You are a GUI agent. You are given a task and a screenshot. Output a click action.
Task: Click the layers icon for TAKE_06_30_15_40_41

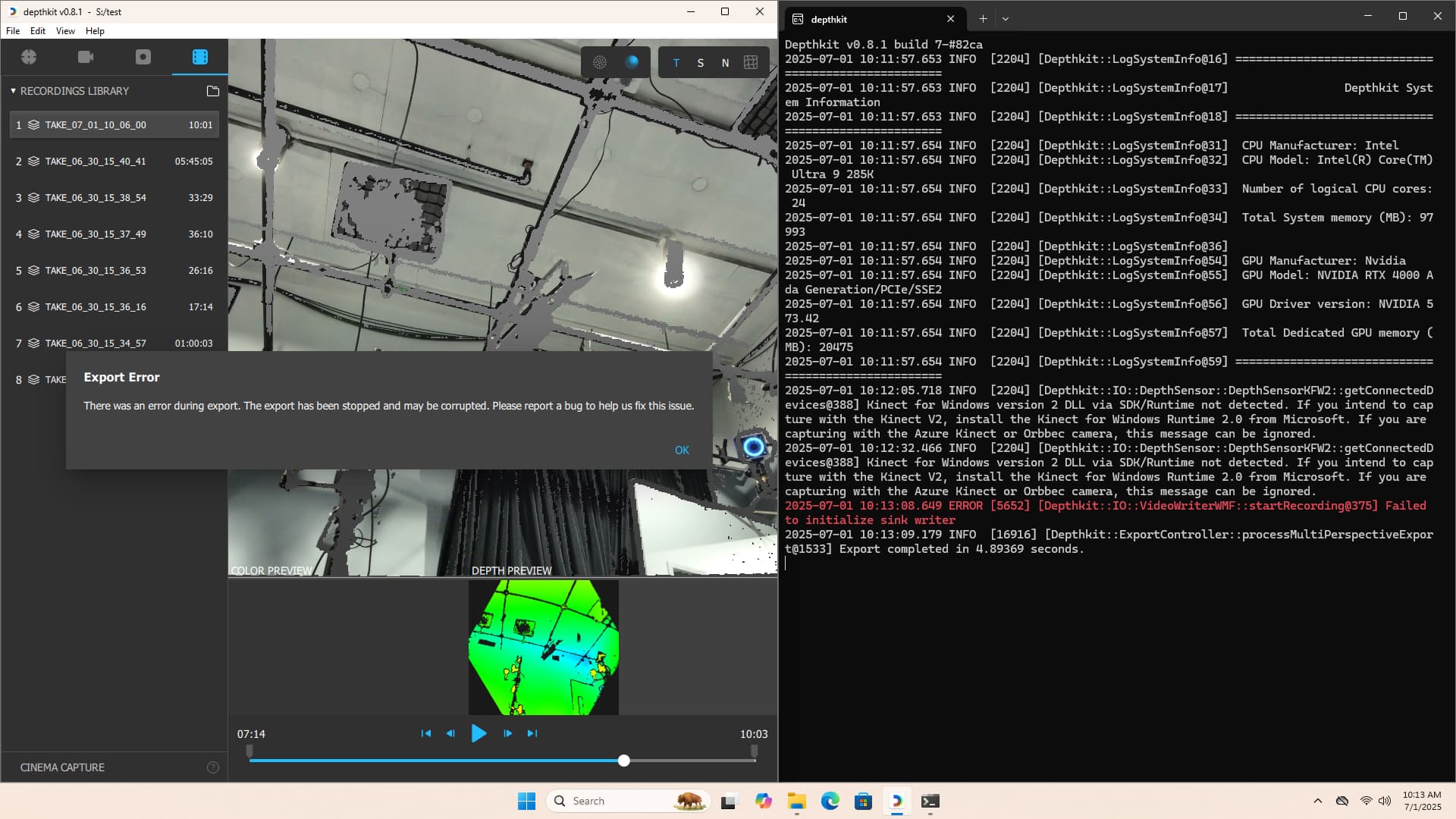(x=33, y=162)
